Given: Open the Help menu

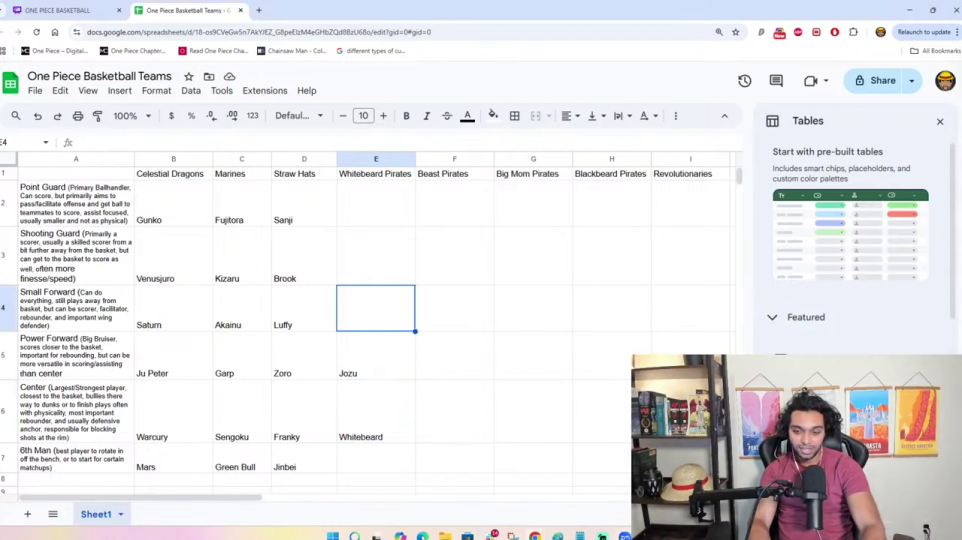Looking at the screenshot, I should [x=307, y=91].
